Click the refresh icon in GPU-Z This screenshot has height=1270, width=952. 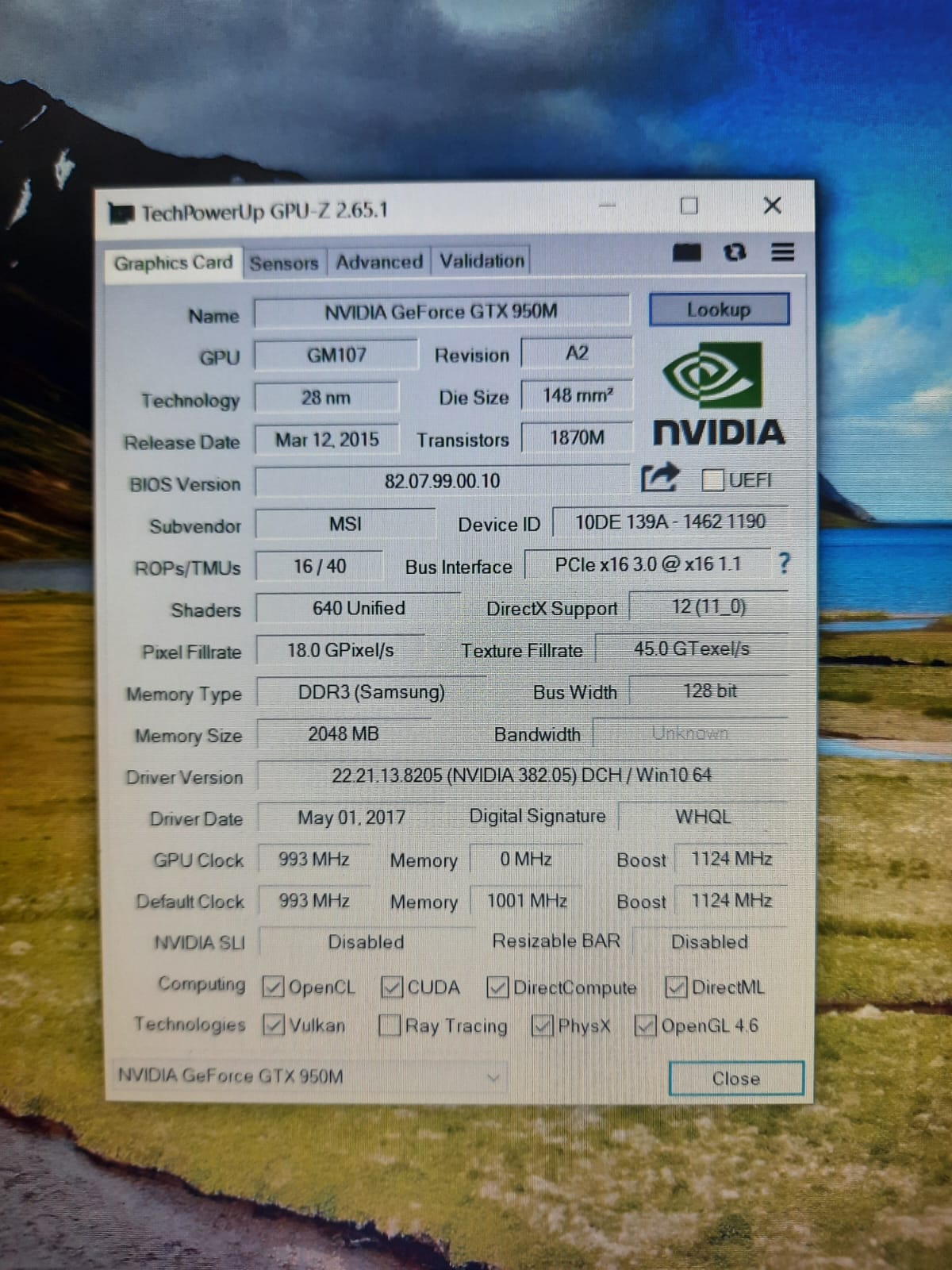[x=735, y=252]
